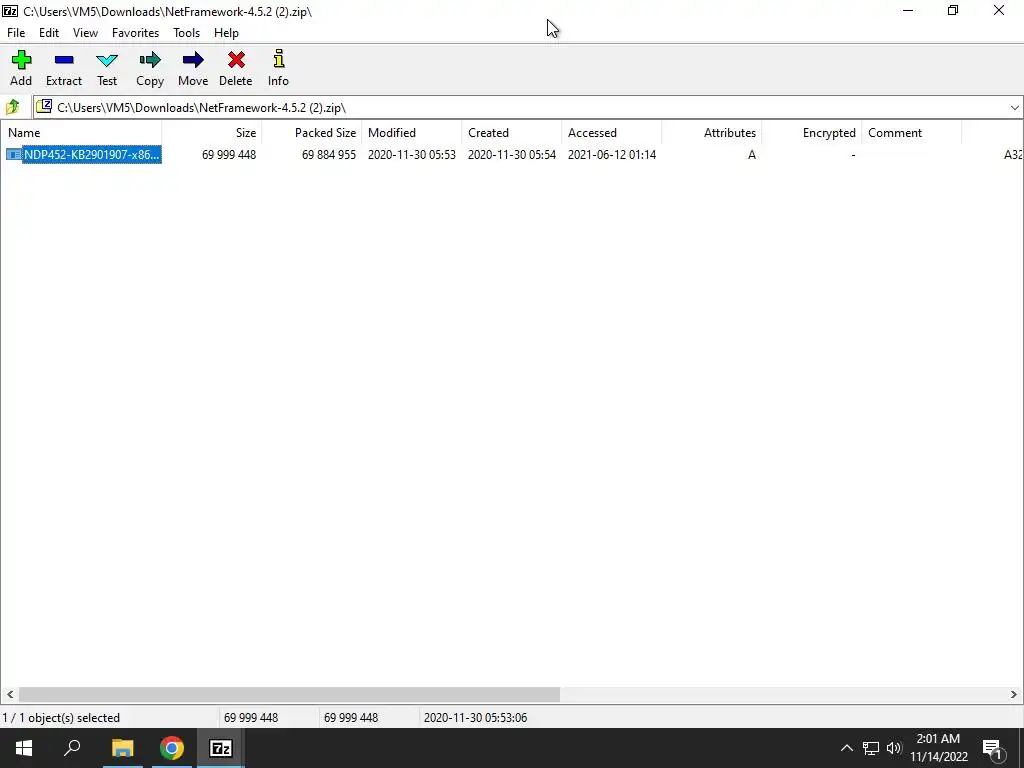Select the NDP452-KB2901907-x86 file
Image resolution: width=1024 pixels, height=768 pixels.
[91, 155]
